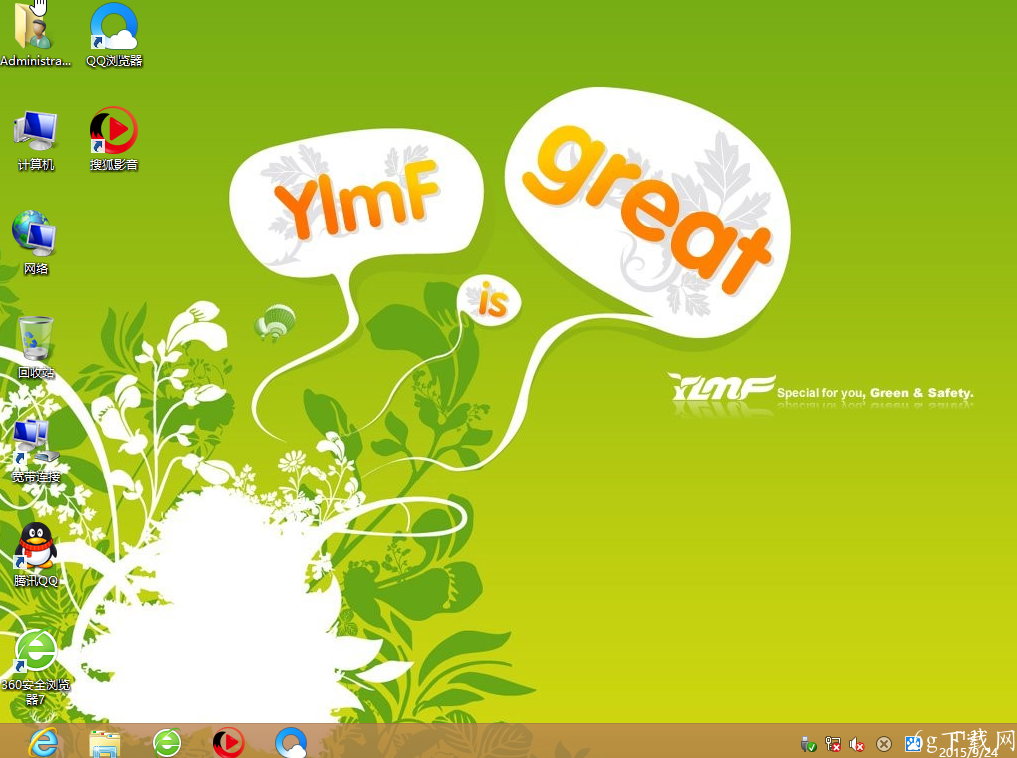Open File Explorer from taskbar
The image size is (1017, 758).
[104, 743]
